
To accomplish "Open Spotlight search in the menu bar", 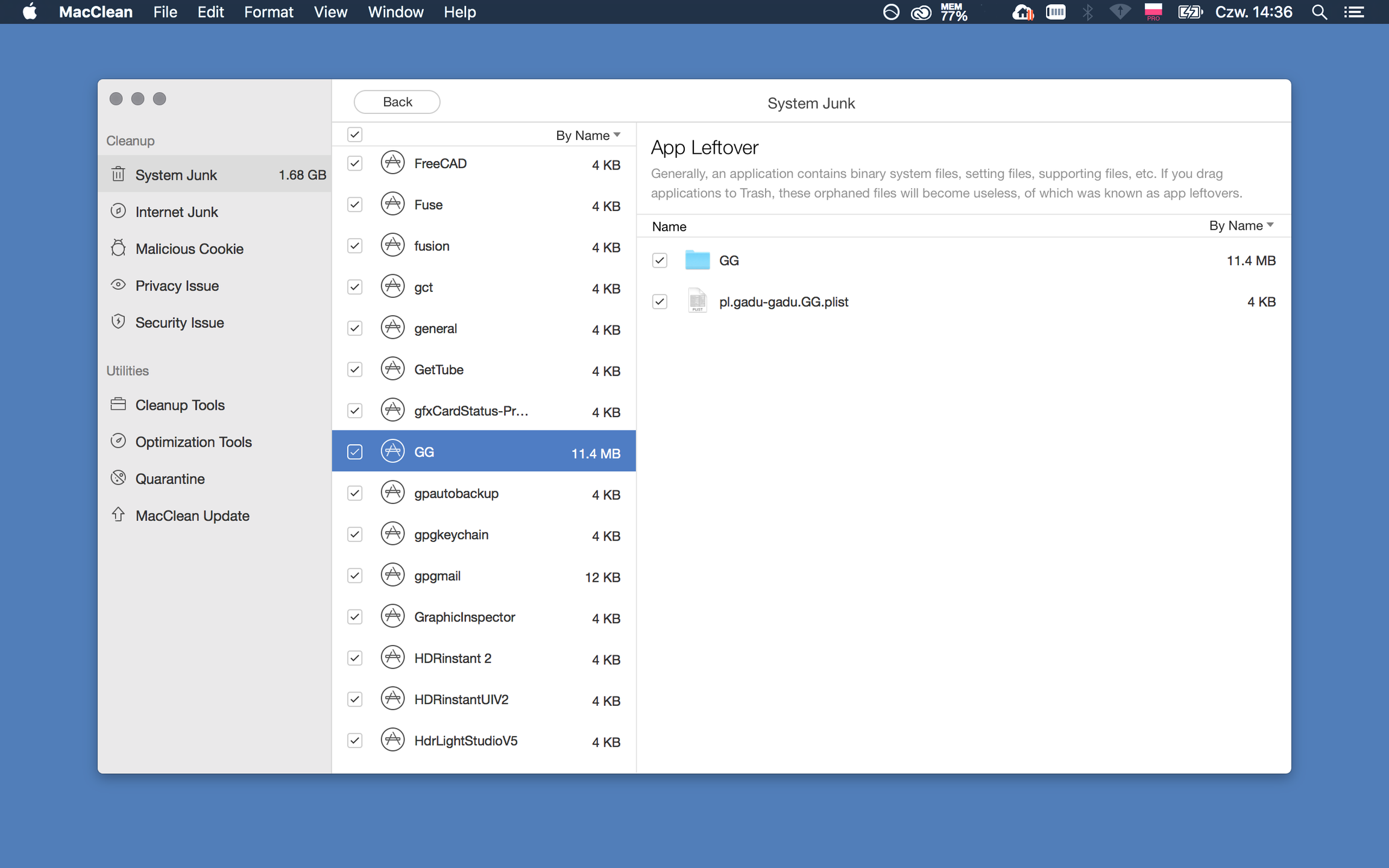I will (1319, 12).
